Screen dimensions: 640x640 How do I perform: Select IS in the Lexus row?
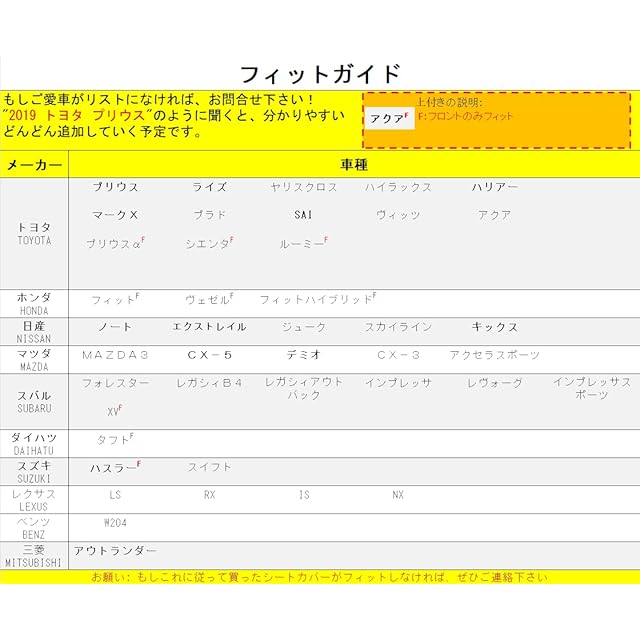click(x=304, y=495)
